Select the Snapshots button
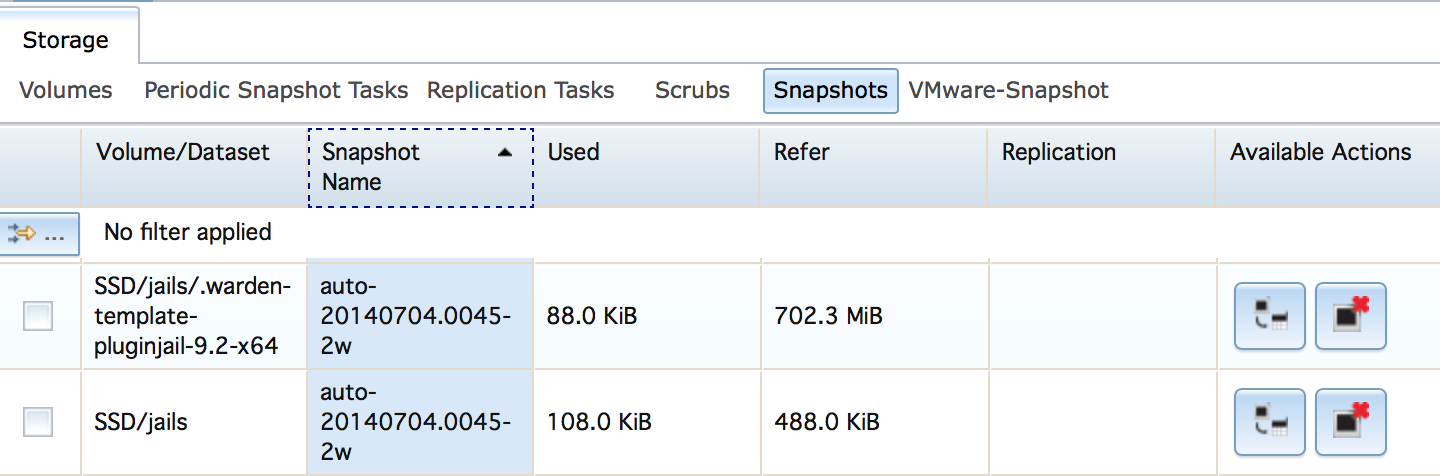This screenshot has height=476, width=1440. pos(830,91)
